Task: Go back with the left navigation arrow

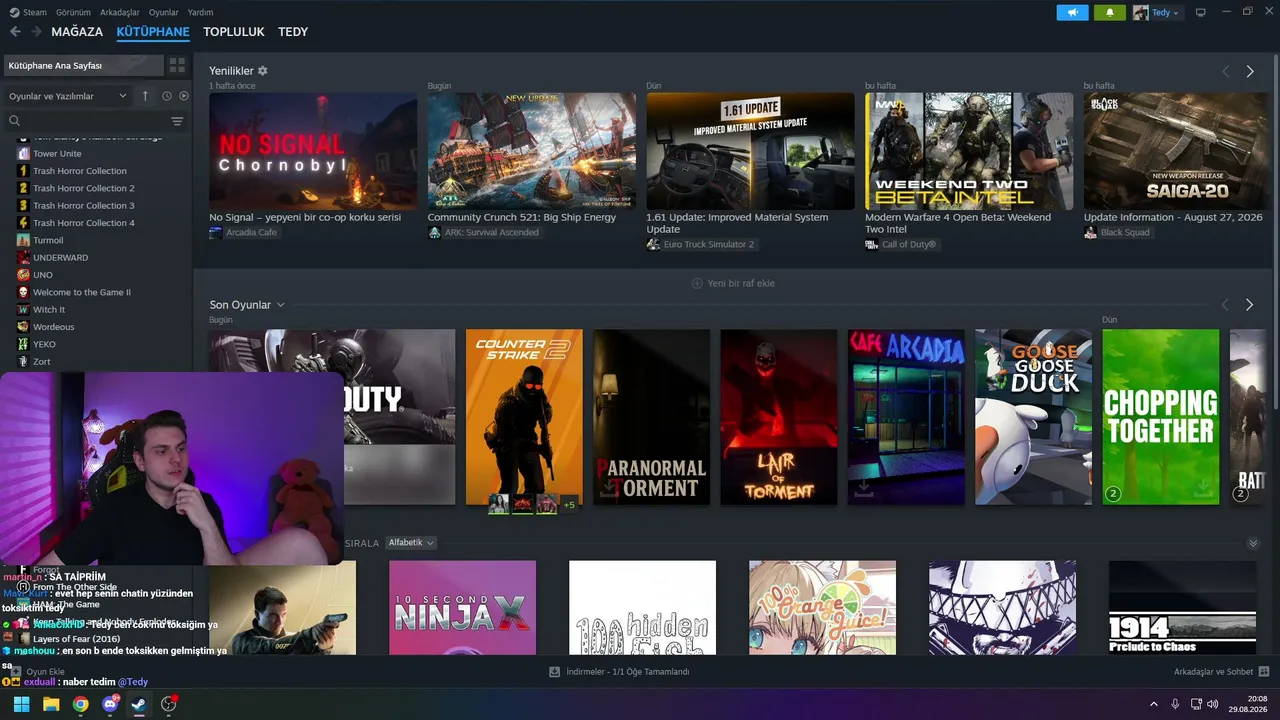Action: click(x=15, y=32)
